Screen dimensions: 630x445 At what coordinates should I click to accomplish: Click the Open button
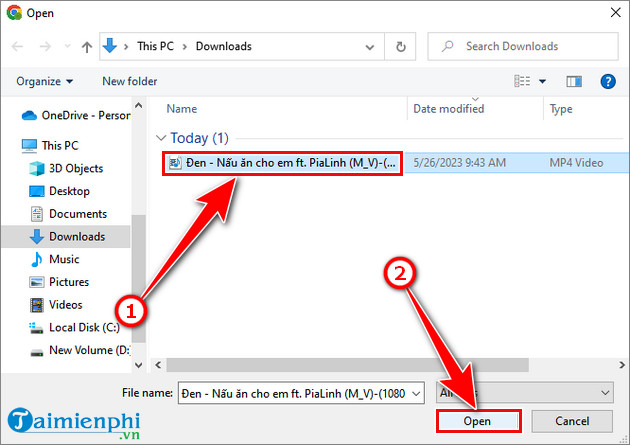(x=478, y=421)
